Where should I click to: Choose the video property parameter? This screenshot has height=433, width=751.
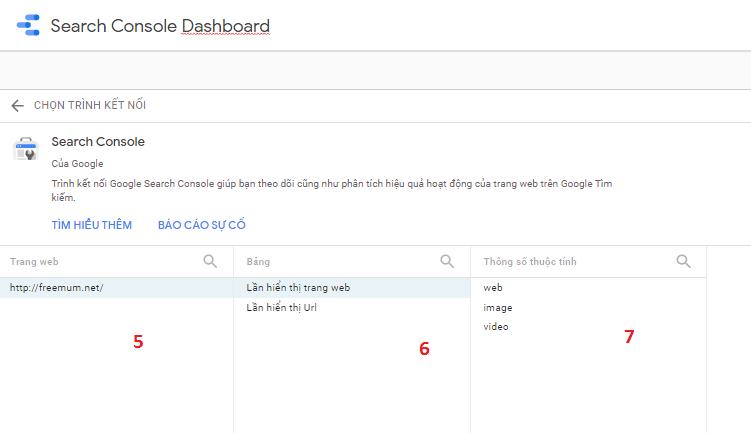[588, 327]
